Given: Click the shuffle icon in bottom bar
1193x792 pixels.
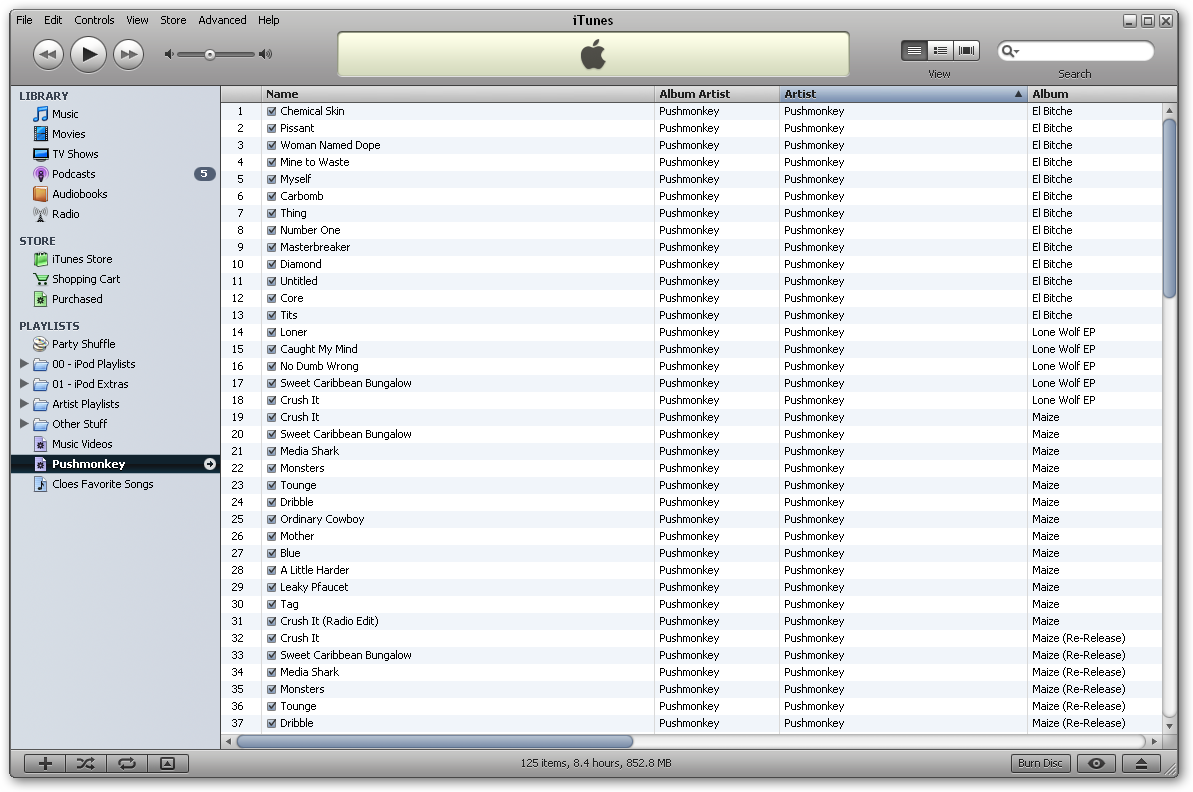Looking at the screenshot, I should pos(86,763).
